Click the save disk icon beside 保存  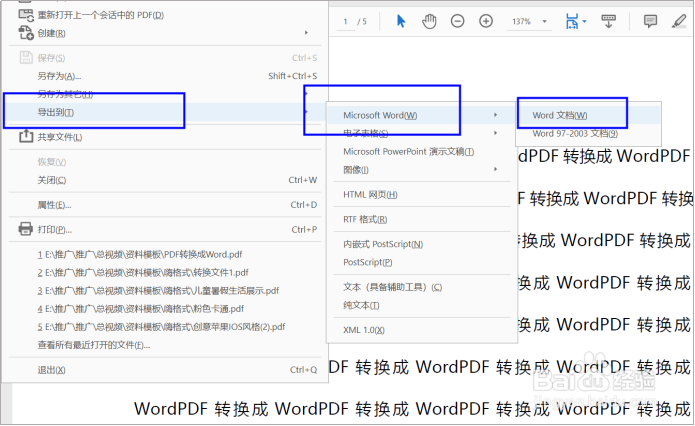pyautogui.click(x=26, y=58)
